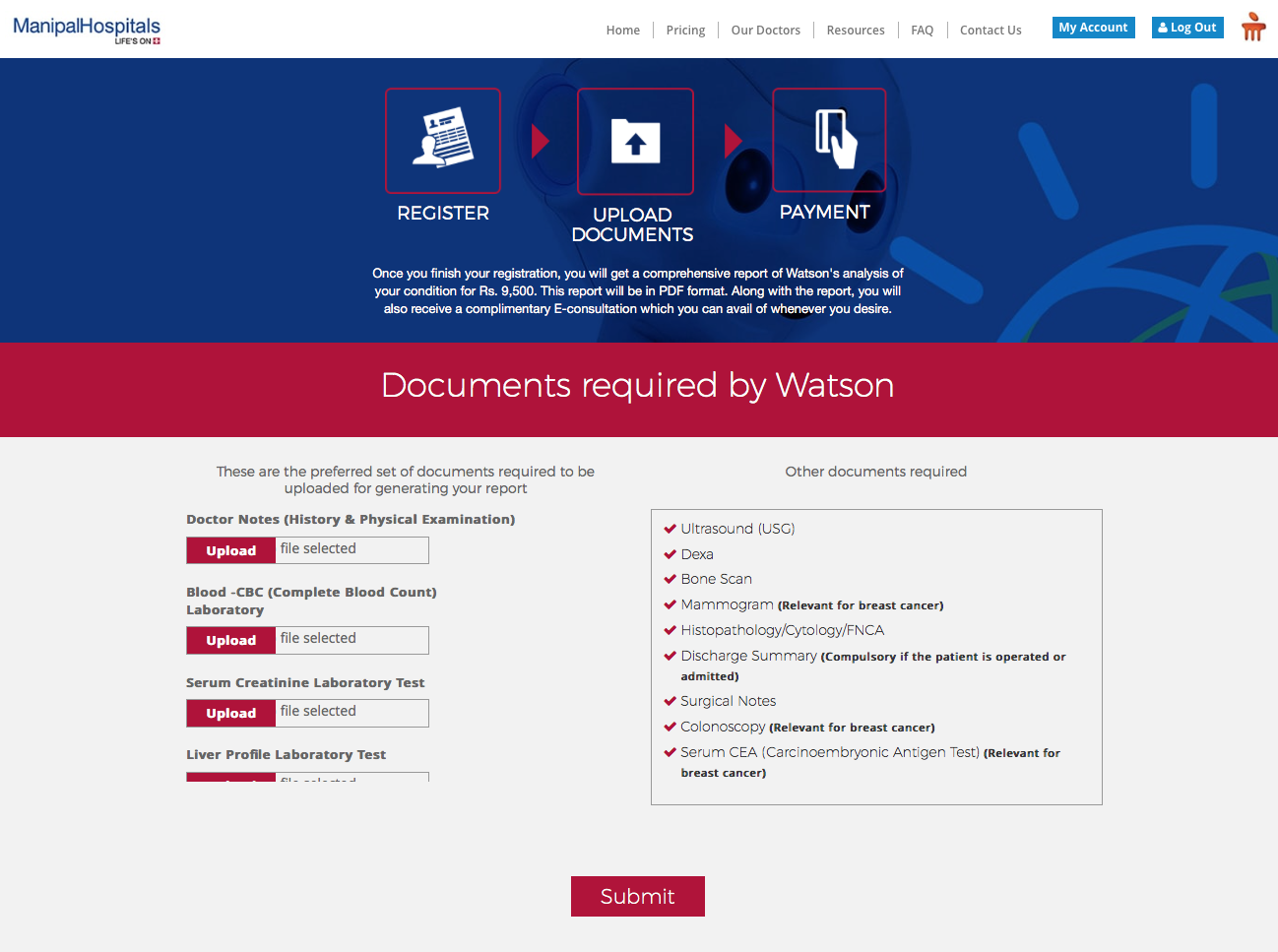Upload Blood CBC laboratory report
This screenshot has width=1278, height=952.
(x=231, y=640)
